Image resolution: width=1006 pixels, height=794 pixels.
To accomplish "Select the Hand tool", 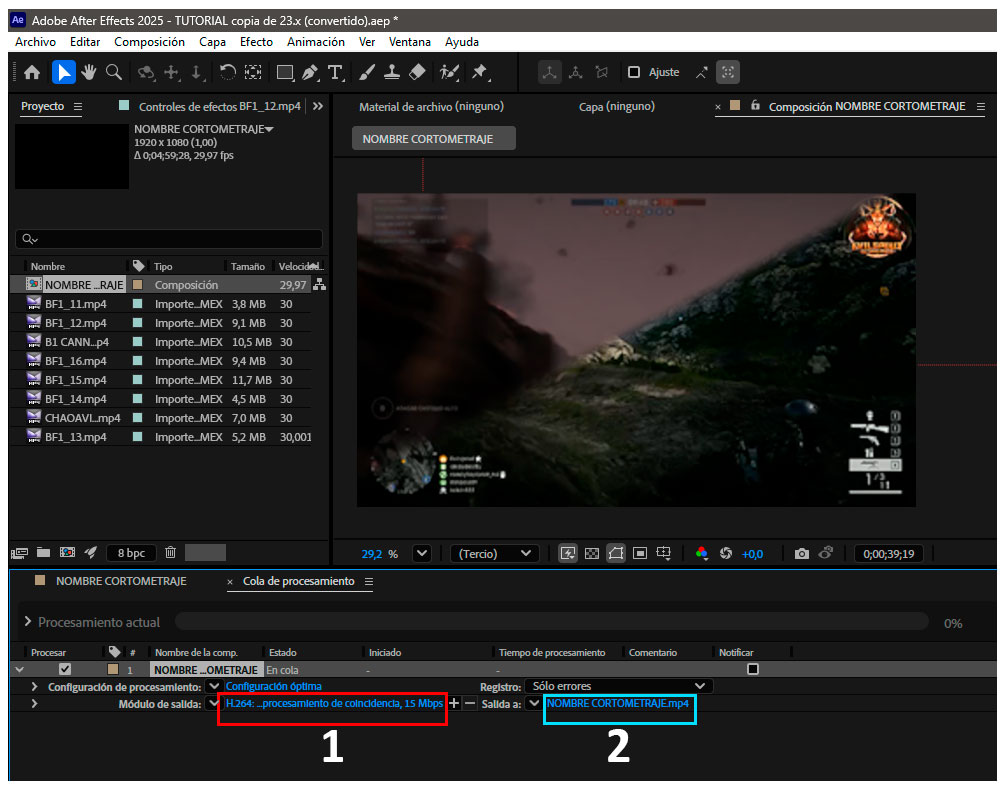I will pyautogui.click(x=89, y=72).
